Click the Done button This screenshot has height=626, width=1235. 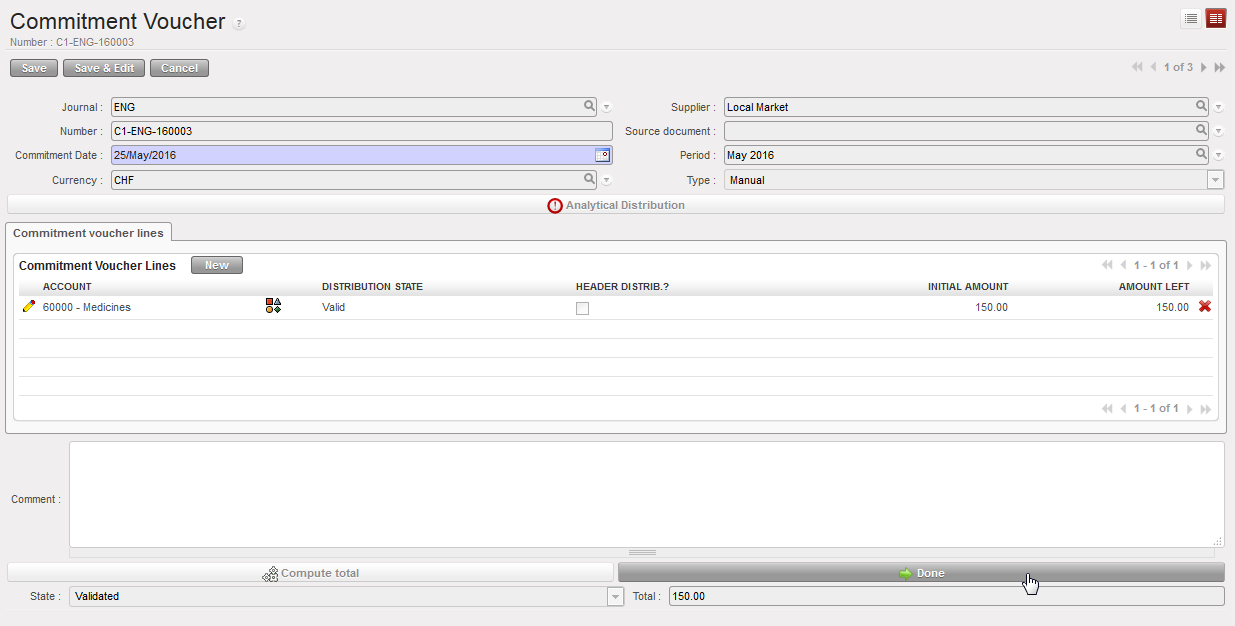[920, 573]
